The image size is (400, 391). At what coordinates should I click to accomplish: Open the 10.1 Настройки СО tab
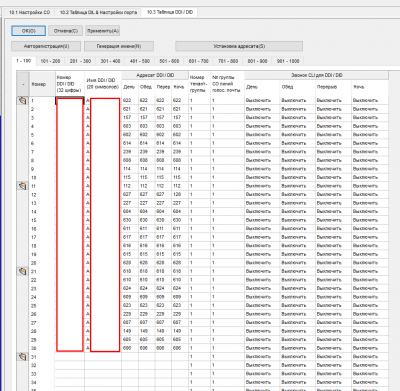point(29,12)
